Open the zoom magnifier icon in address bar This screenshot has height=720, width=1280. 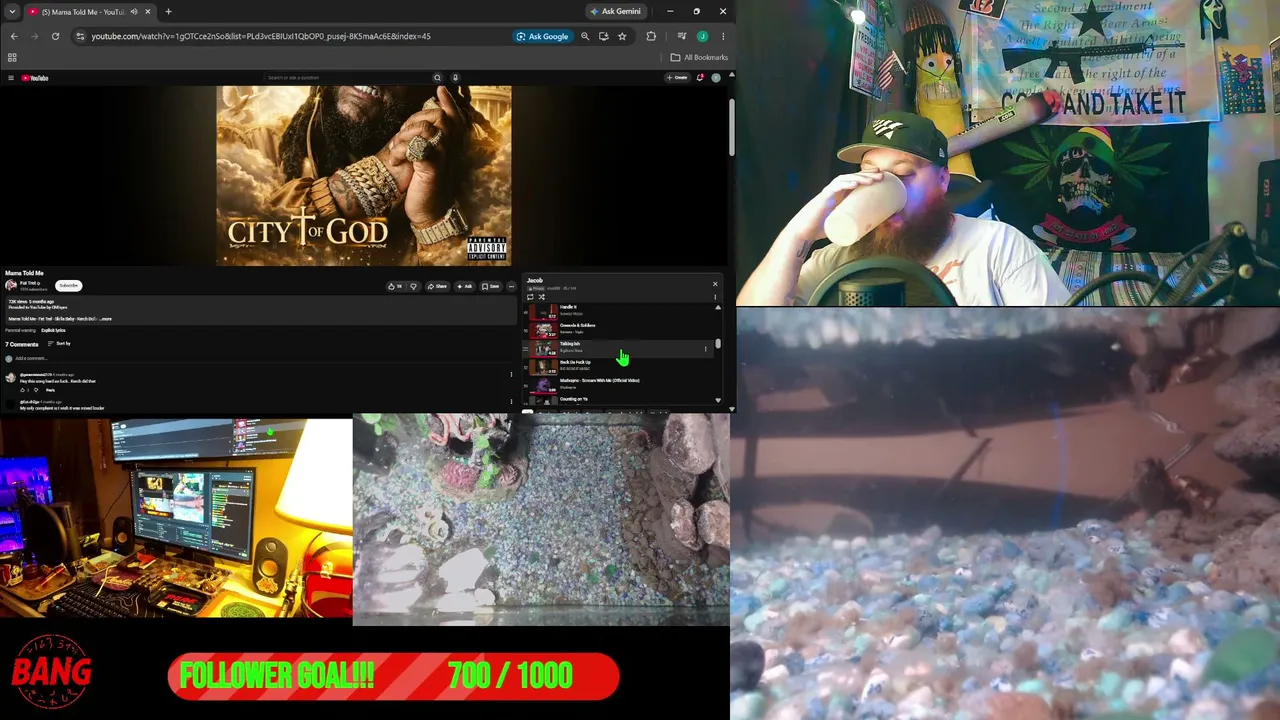pos(585,36)
